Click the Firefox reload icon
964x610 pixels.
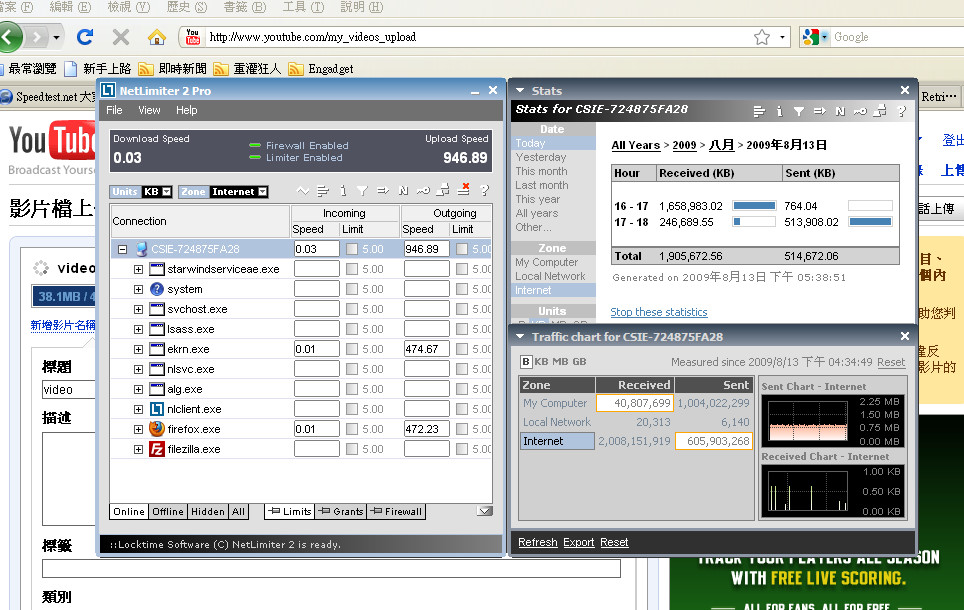pos(85,37)
